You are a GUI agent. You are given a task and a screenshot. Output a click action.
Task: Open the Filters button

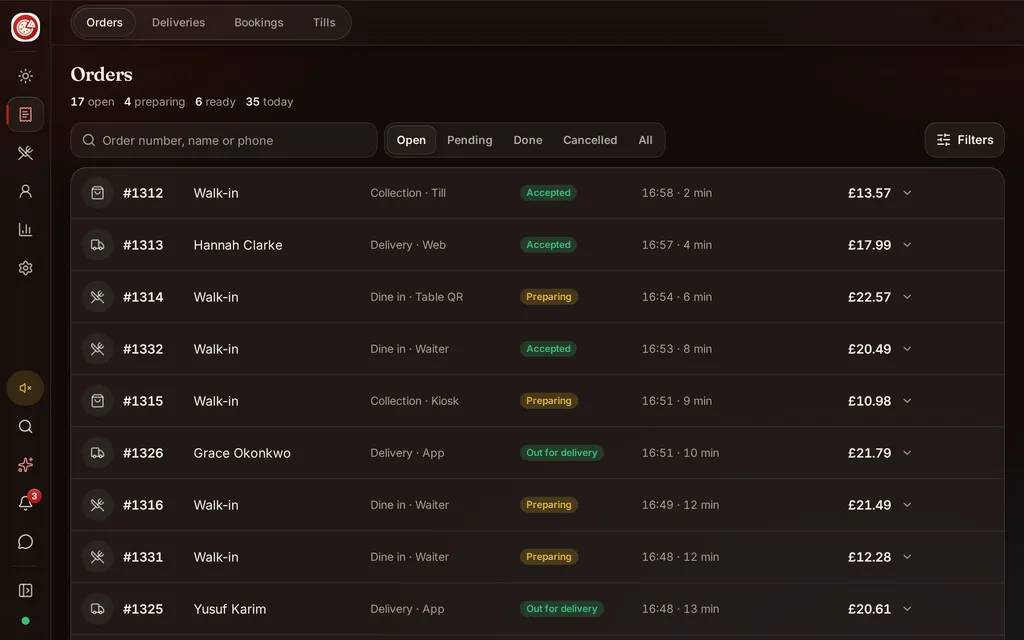pyautogui.click(x=965, y=140)
